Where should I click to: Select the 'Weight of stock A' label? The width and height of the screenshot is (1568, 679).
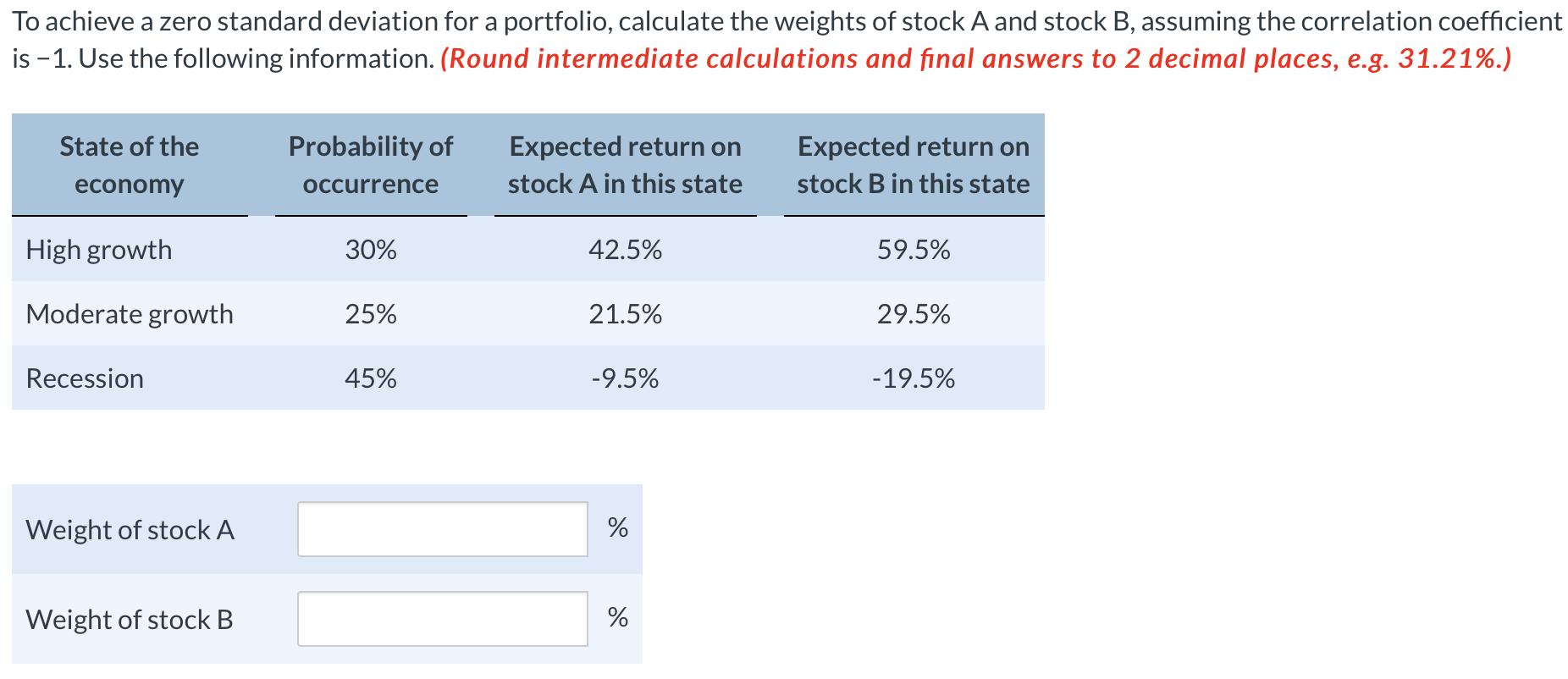click(131, 529)
